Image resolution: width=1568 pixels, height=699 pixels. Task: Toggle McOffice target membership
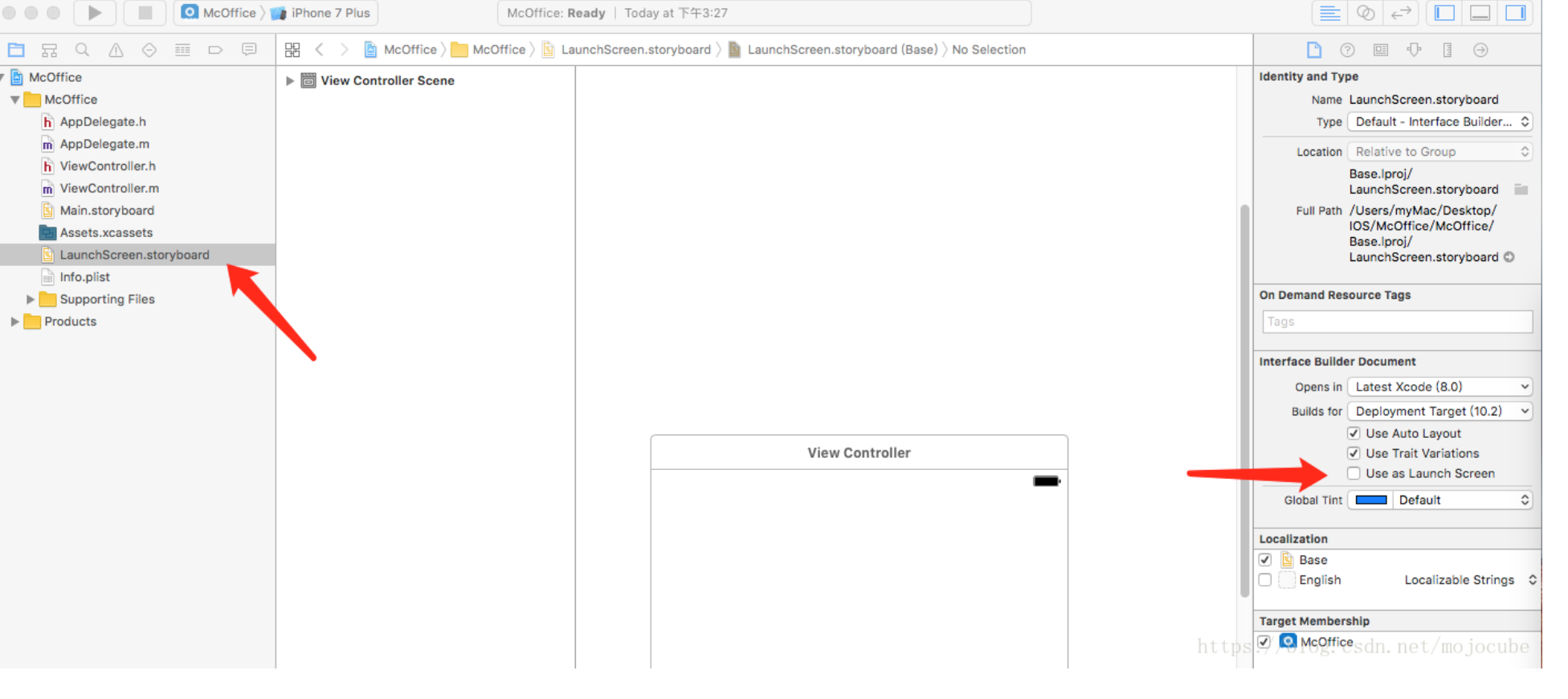pos(1265,642)
